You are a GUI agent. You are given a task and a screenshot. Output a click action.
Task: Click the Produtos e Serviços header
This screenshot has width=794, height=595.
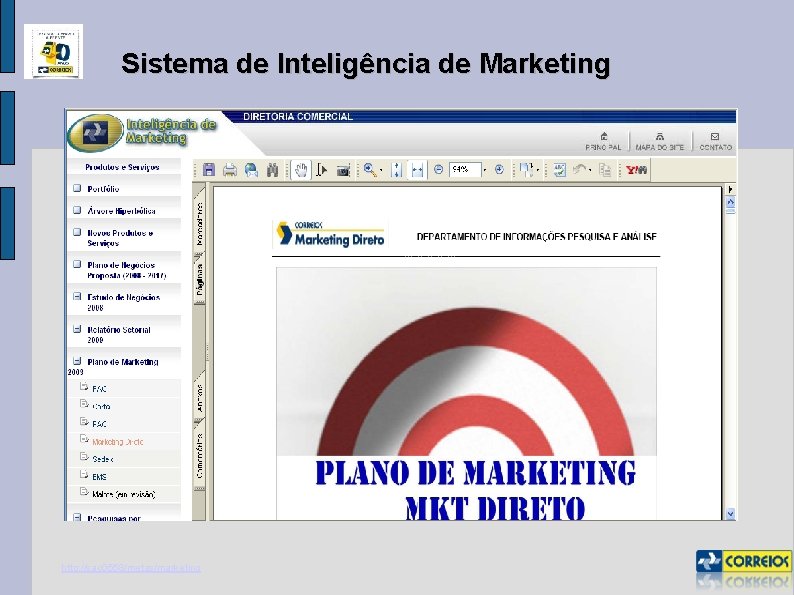coord(123,167)
